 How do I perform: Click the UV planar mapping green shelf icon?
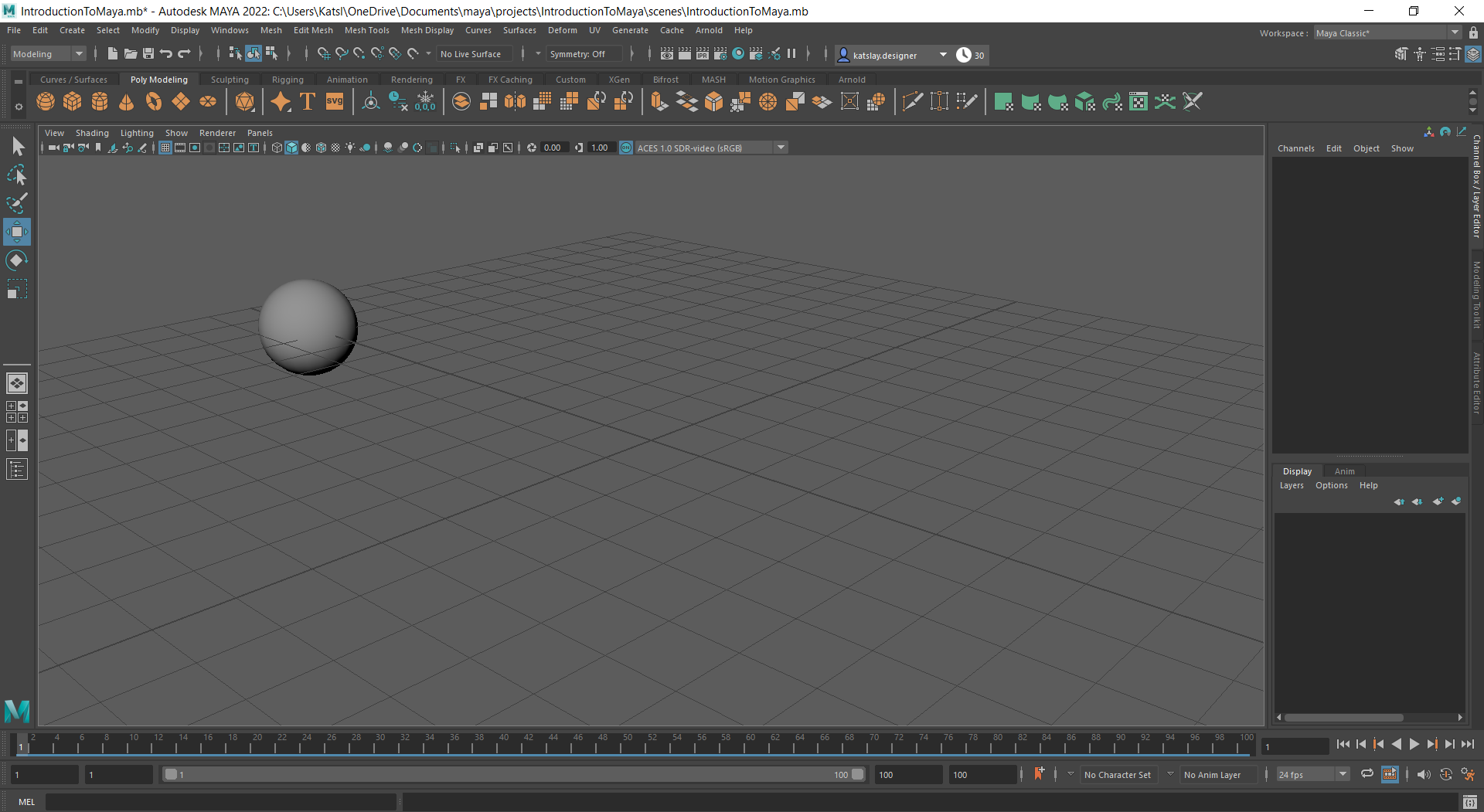(1004, 101)
